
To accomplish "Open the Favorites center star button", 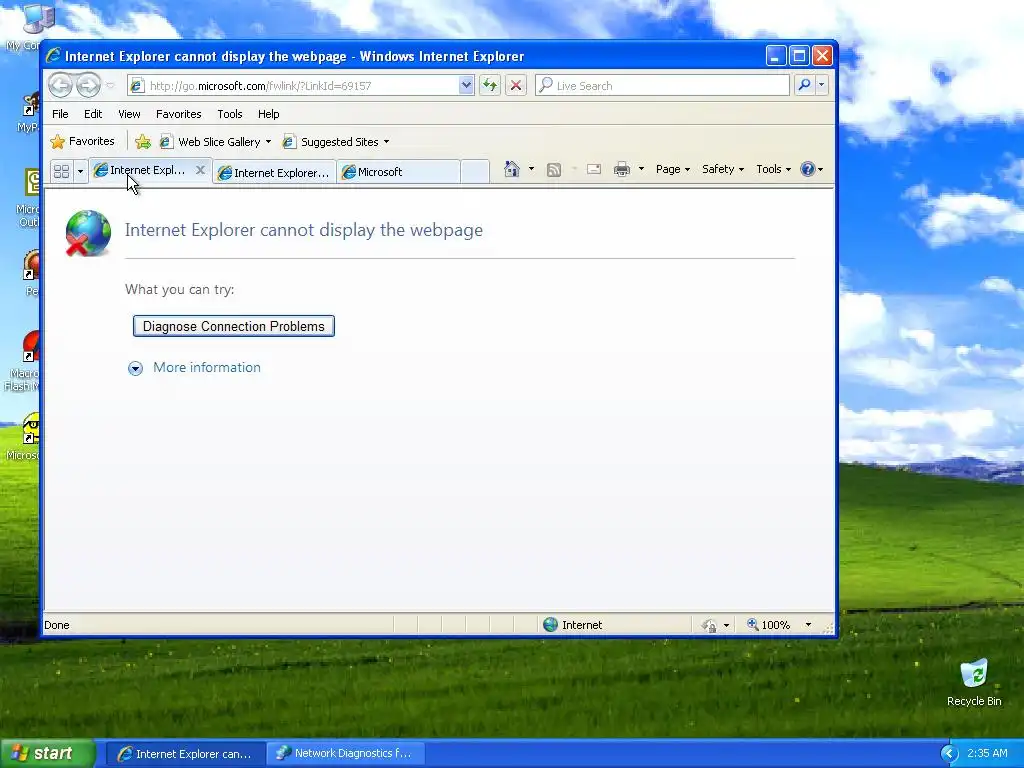I will (x=82, y=141).
